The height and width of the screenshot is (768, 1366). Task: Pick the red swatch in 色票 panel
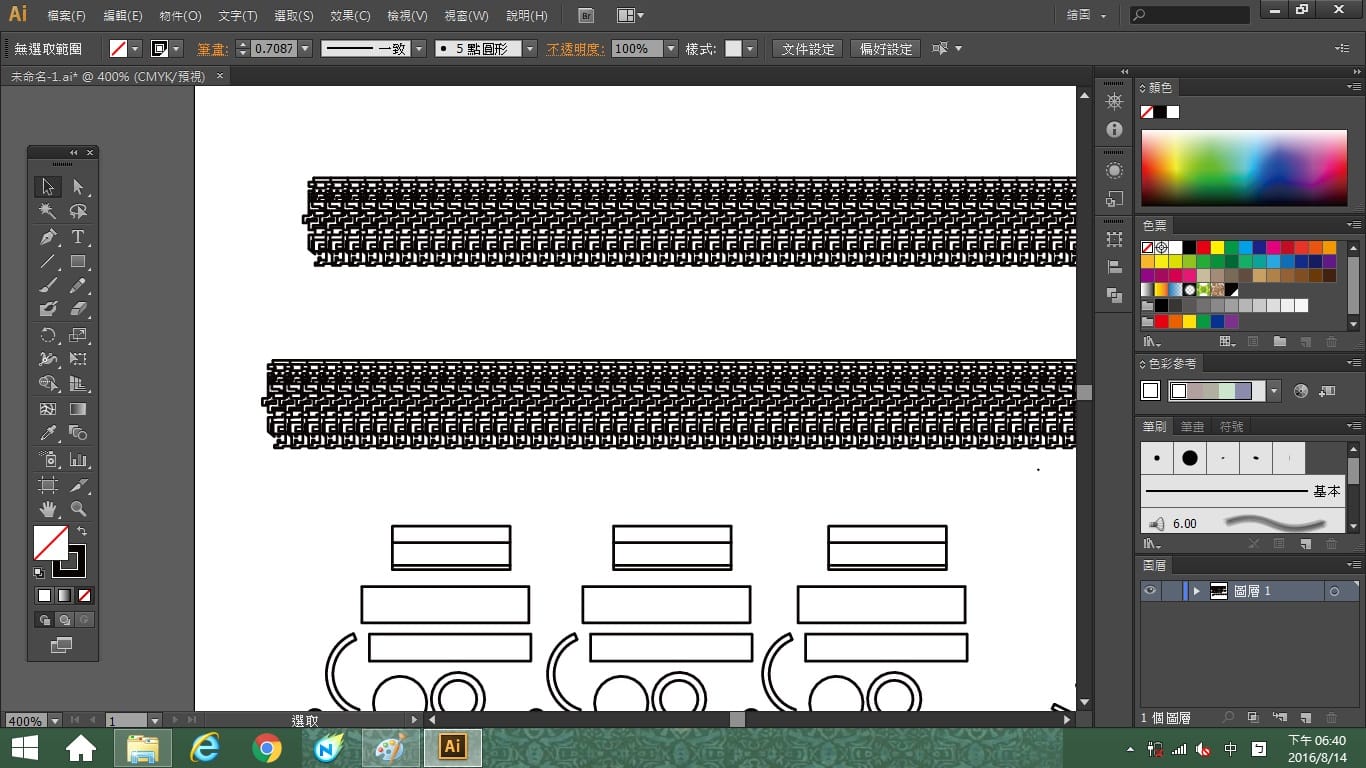[1204, 248]
